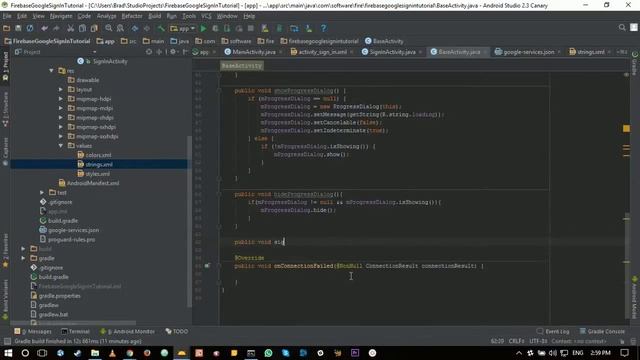Image resolution: width=640 pixels, height=360 pixels.
Task: Open the File menu
Action: (7, 16)
